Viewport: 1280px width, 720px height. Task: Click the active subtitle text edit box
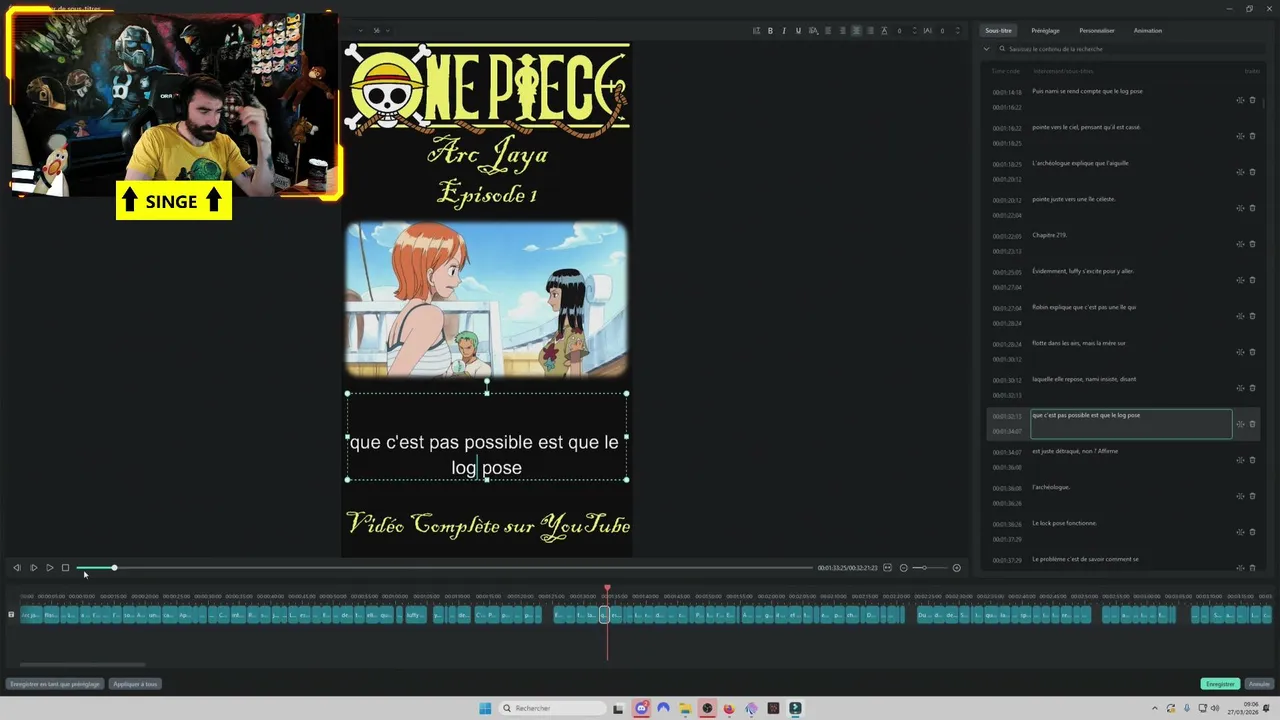(x=1131, y=424)
